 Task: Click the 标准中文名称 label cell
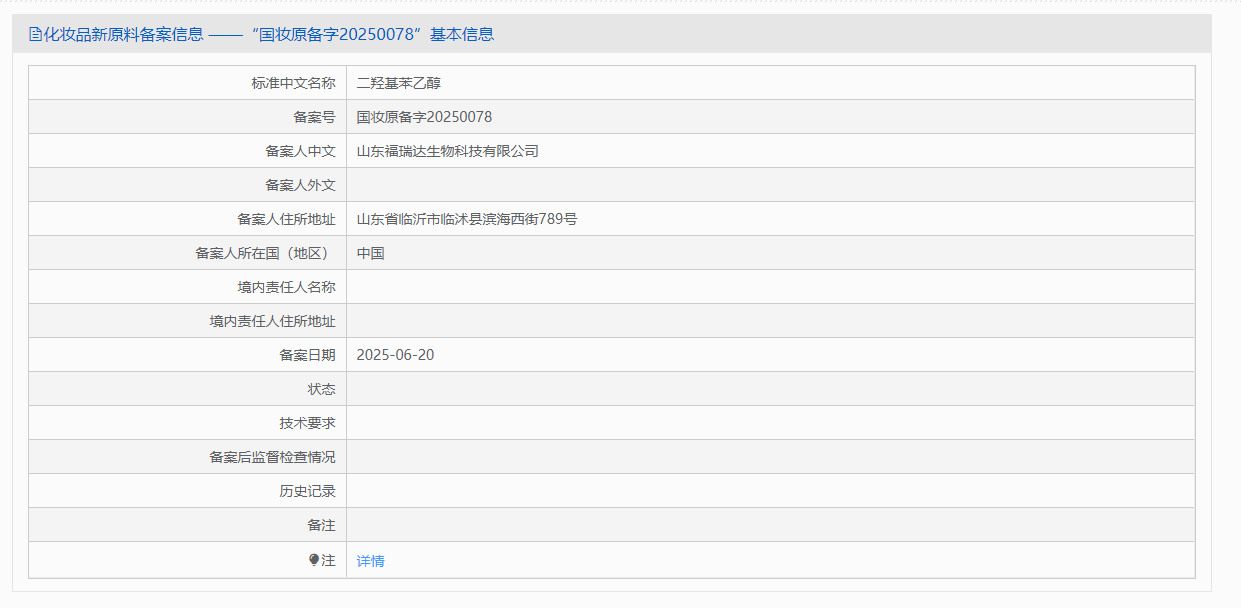[294, 82]
